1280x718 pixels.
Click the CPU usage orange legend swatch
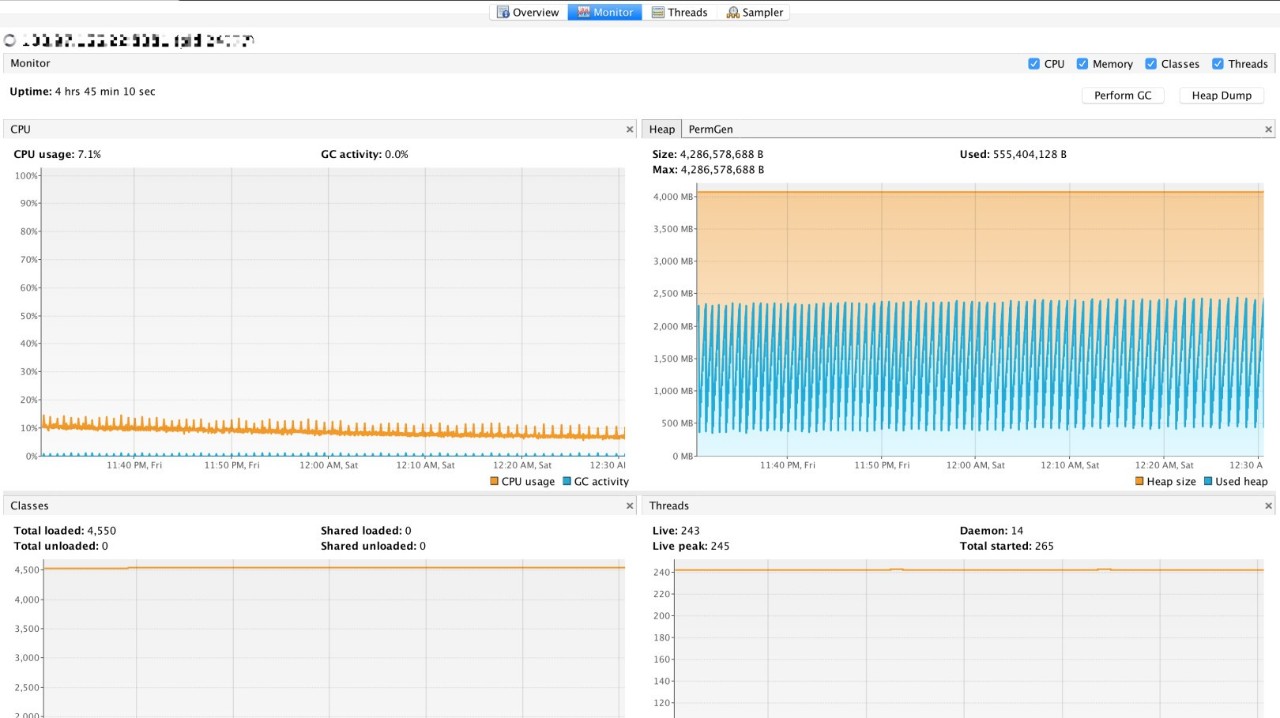tap(494, 482)
